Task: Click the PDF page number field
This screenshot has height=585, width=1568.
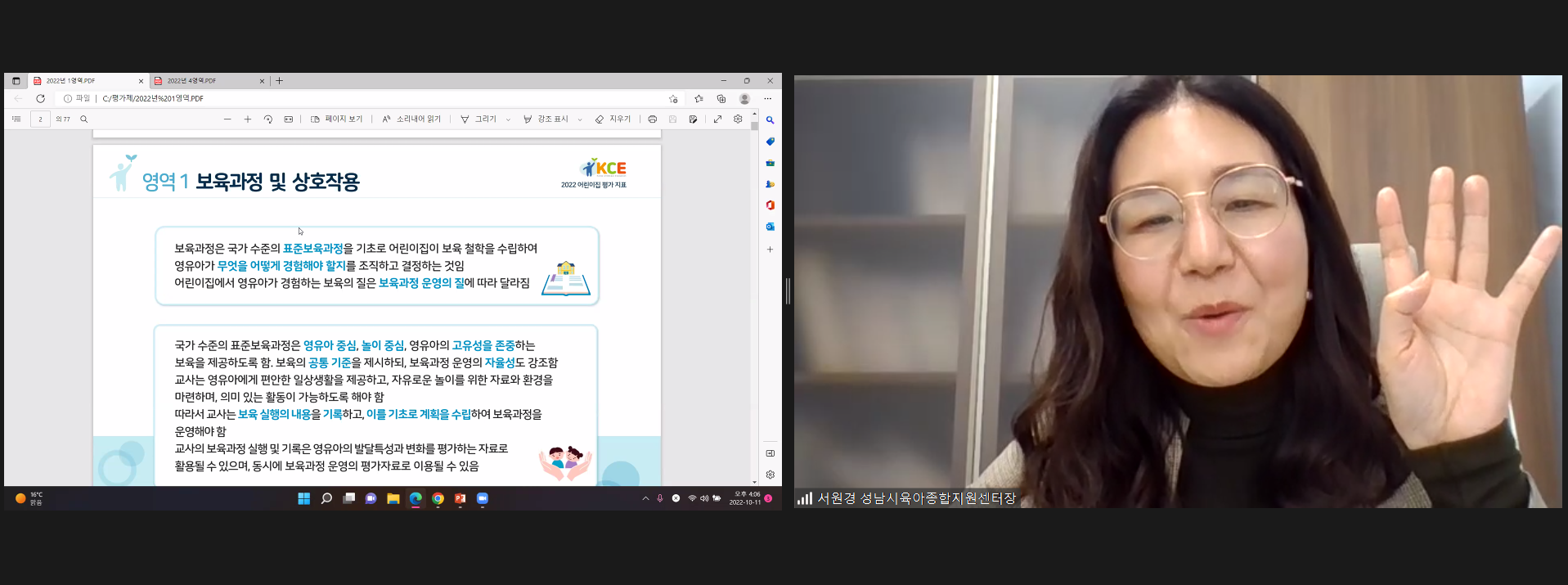Action: tap(40, 119)
